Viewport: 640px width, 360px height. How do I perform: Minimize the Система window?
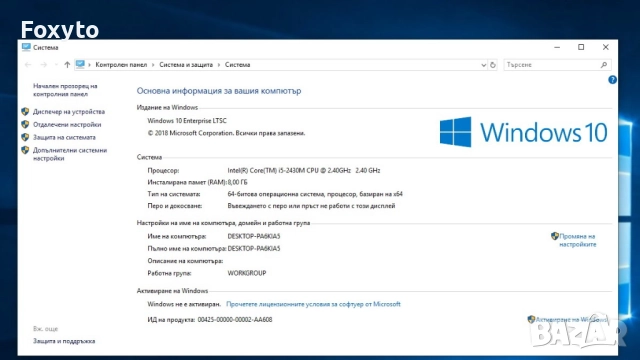tap(557, 47)
